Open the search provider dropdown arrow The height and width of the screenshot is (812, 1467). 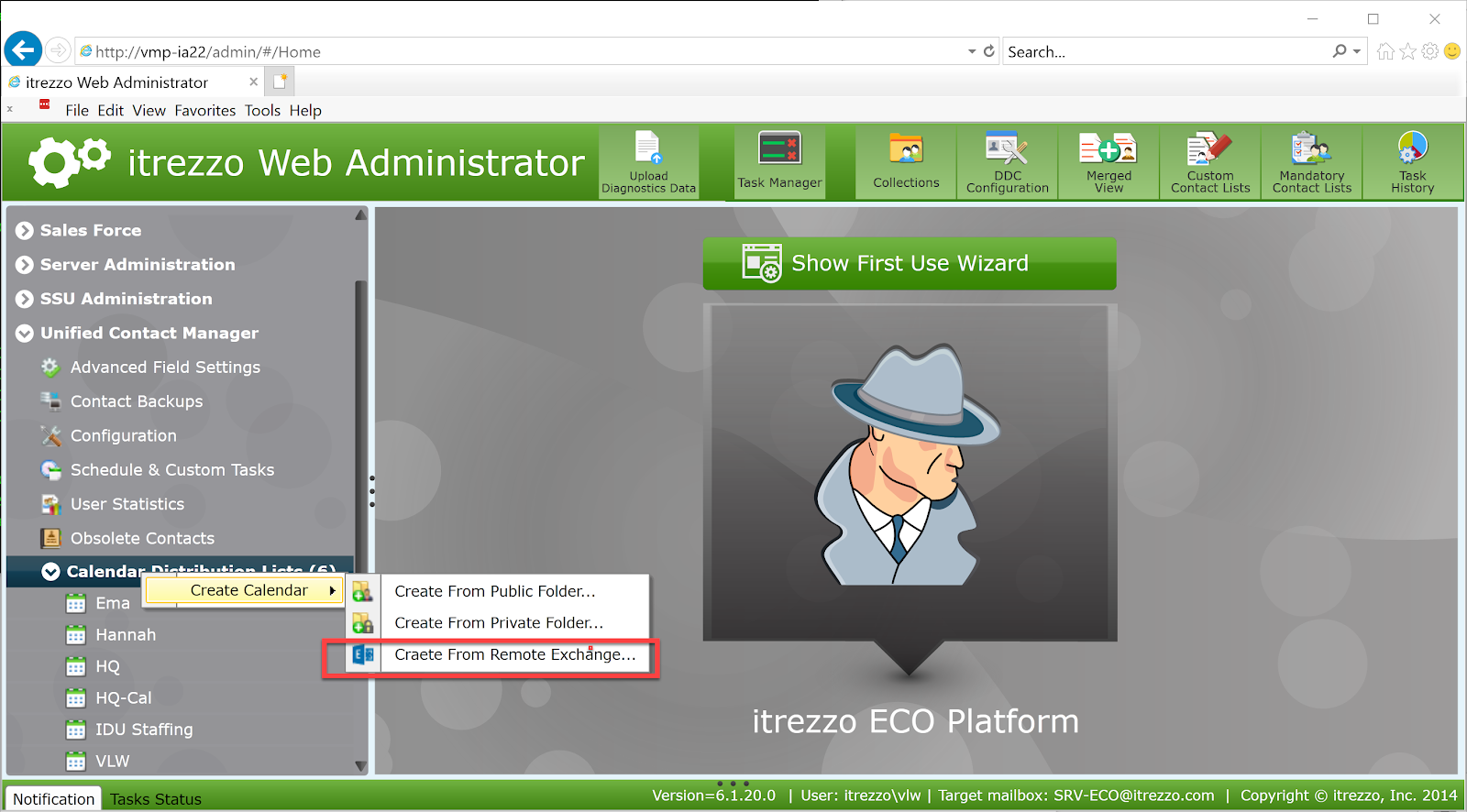1357,51
